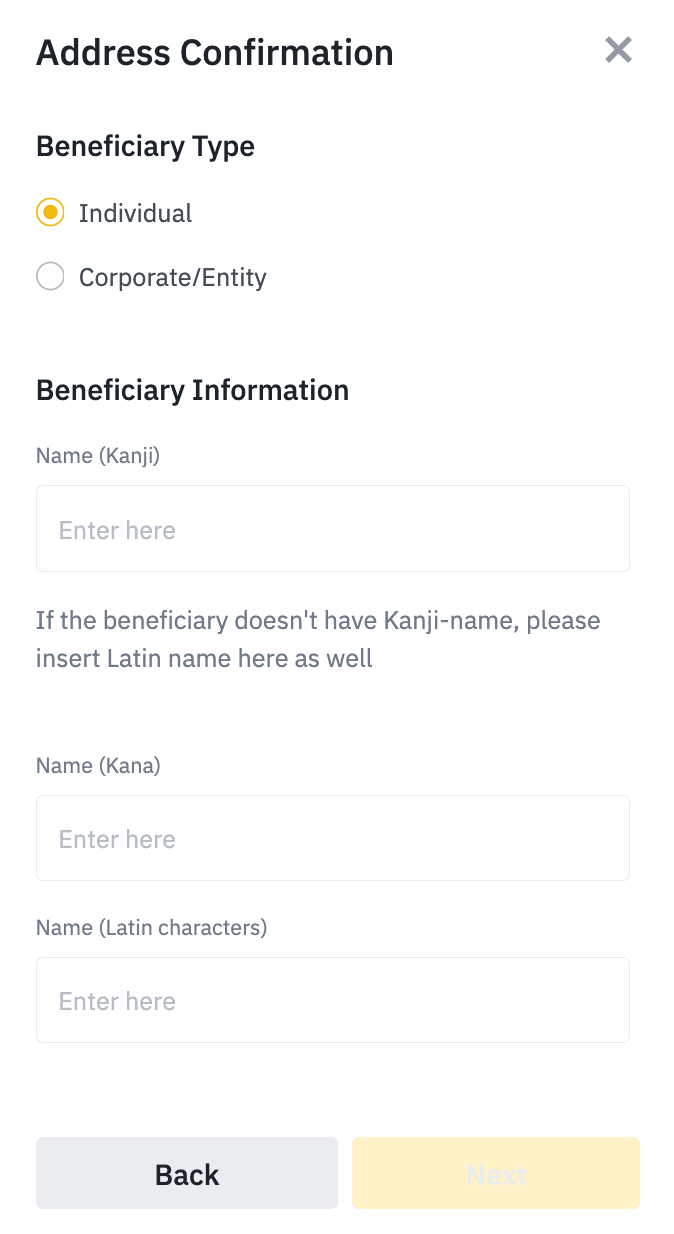Click the Name (Latin characters) label
674x1234 pixels.
(x=151, y=928)
